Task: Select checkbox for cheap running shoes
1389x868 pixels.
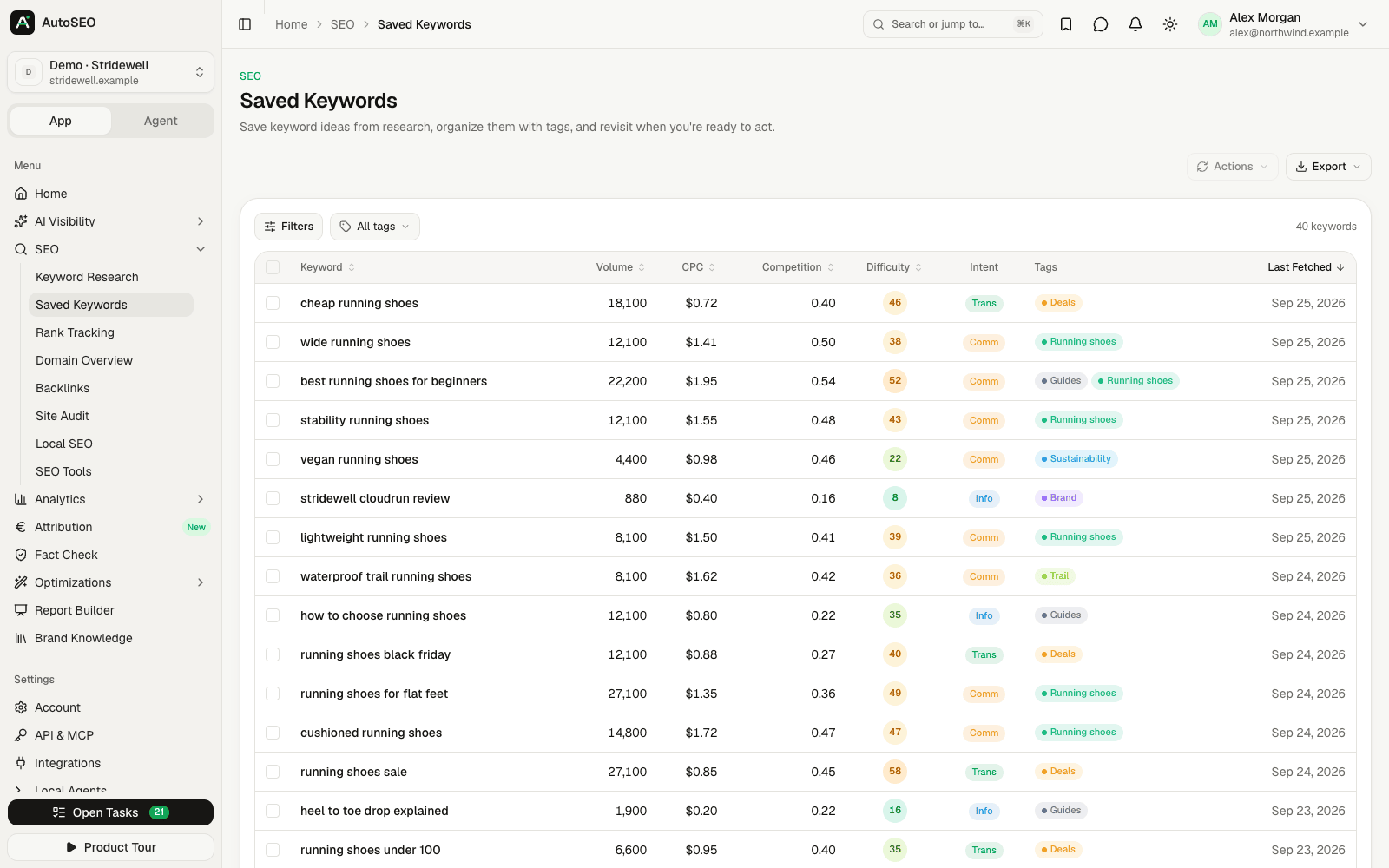Action: (273, 303)
